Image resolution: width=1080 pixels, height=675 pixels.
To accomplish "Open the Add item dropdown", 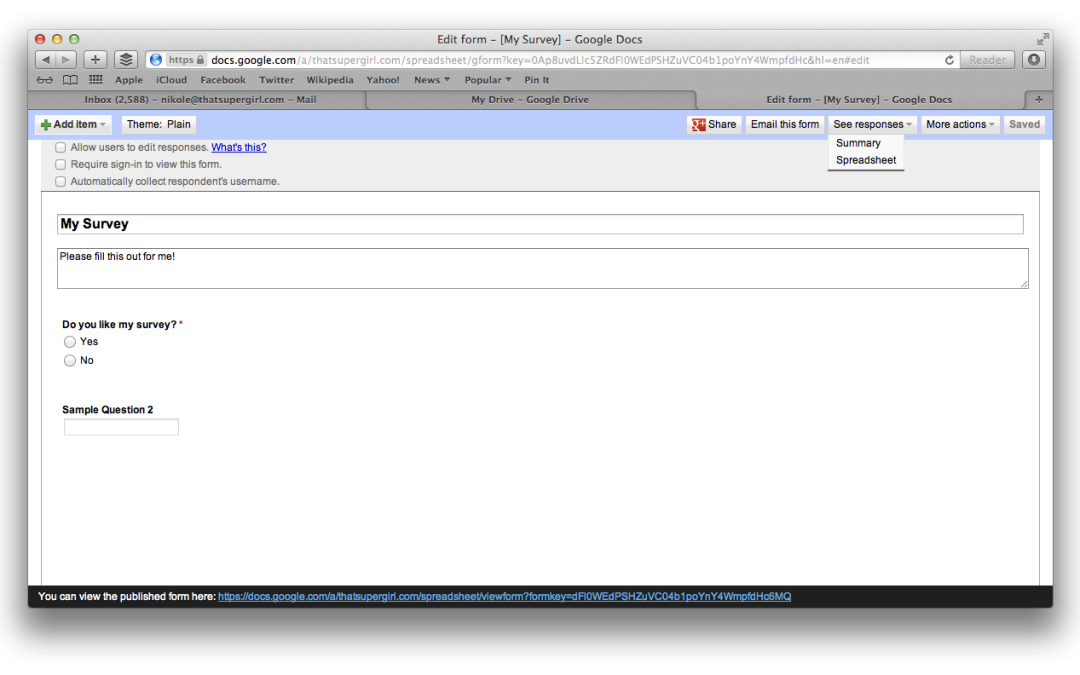I will click(x=73, y=125).
